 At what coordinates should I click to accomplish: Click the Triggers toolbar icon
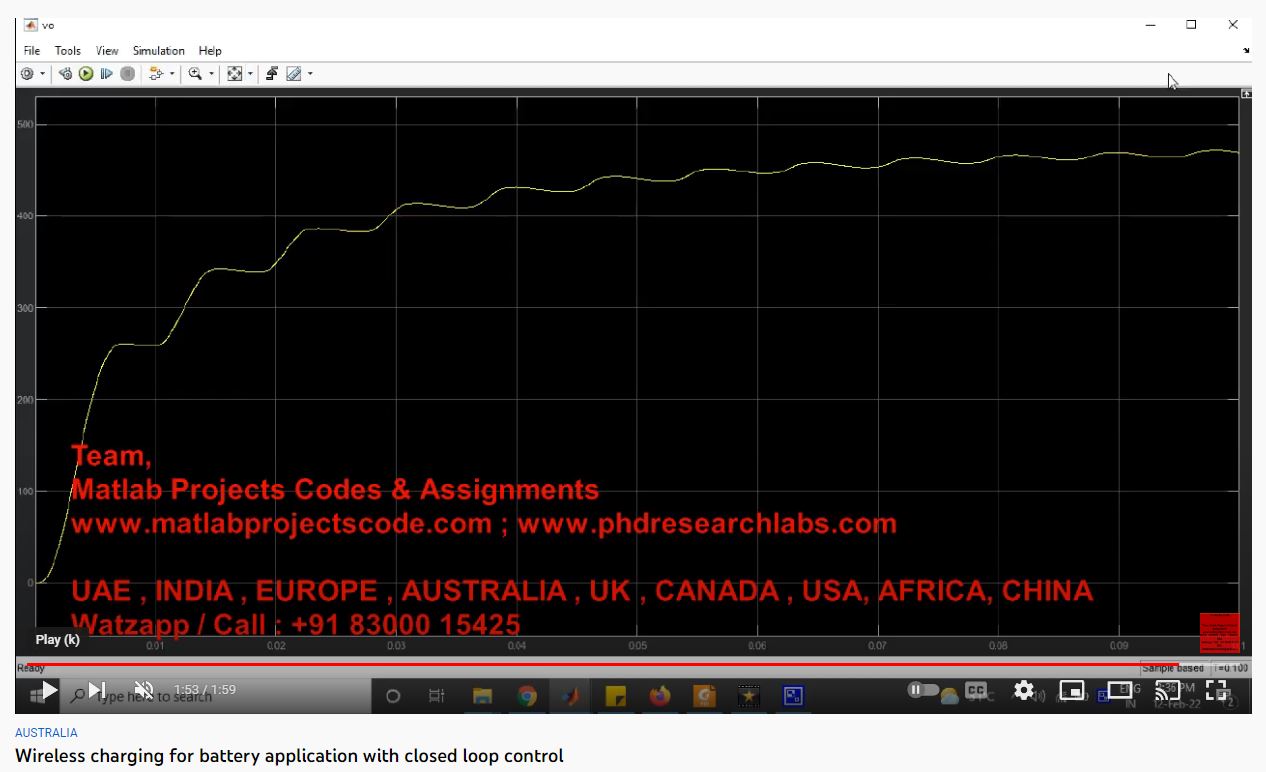[272, 74]
